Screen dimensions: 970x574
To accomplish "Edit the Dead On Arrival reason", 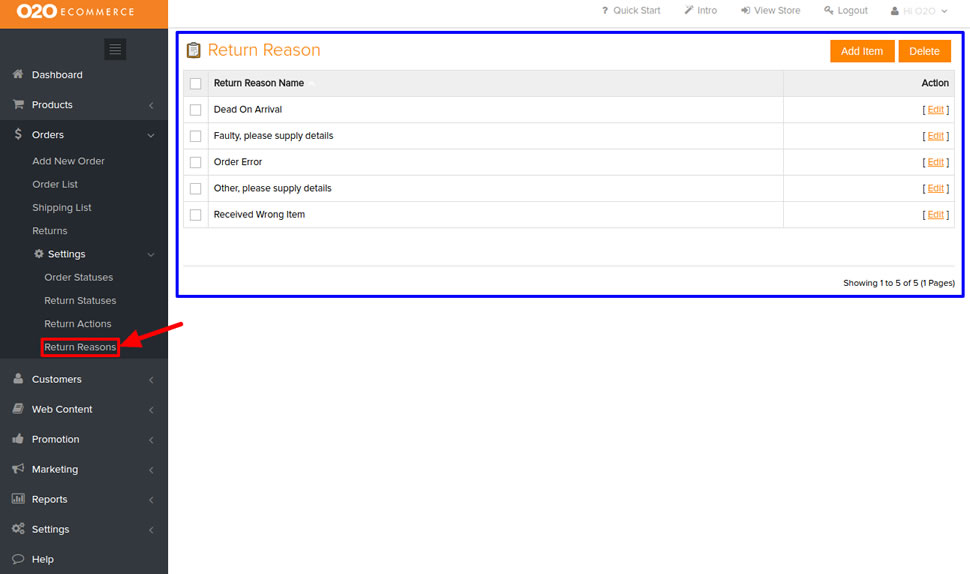I will click(x=935, y=109).
